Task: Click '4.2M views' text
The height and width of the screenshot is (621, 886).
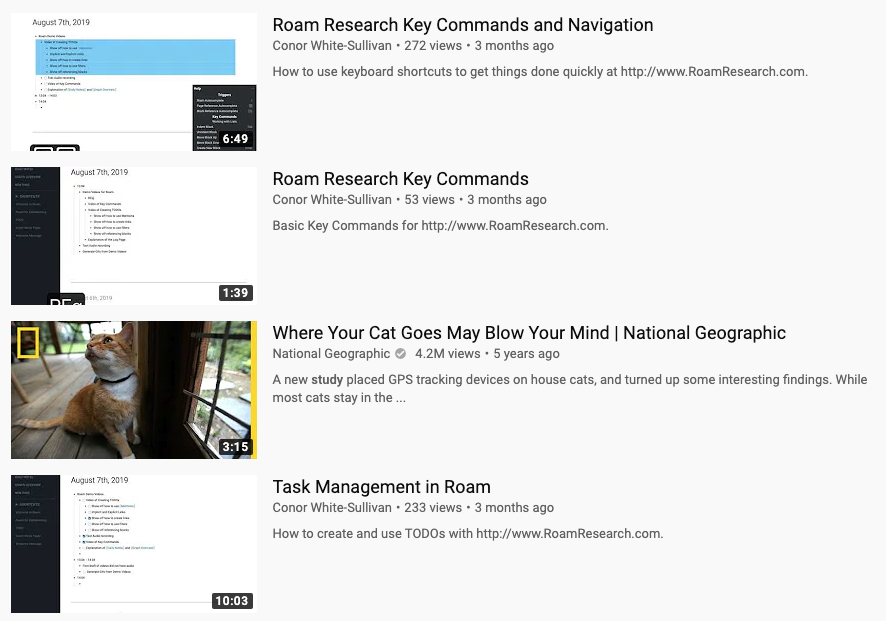Action: pos(448,354)
